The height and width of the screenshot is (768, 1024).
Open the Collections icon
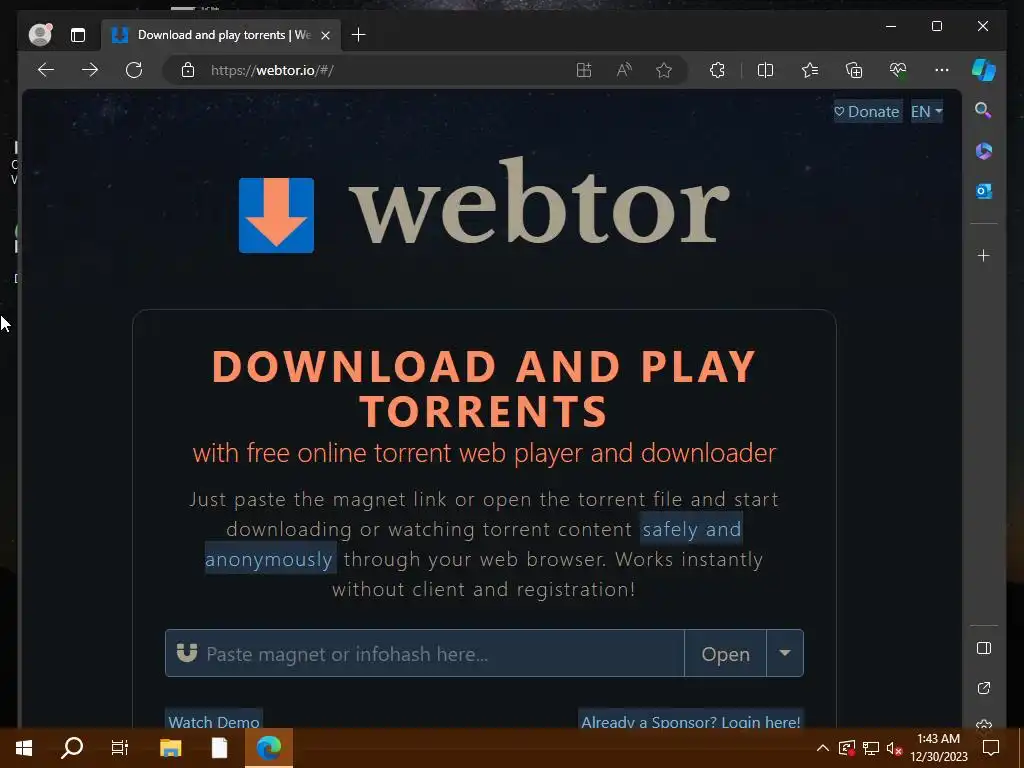point(854,70)
